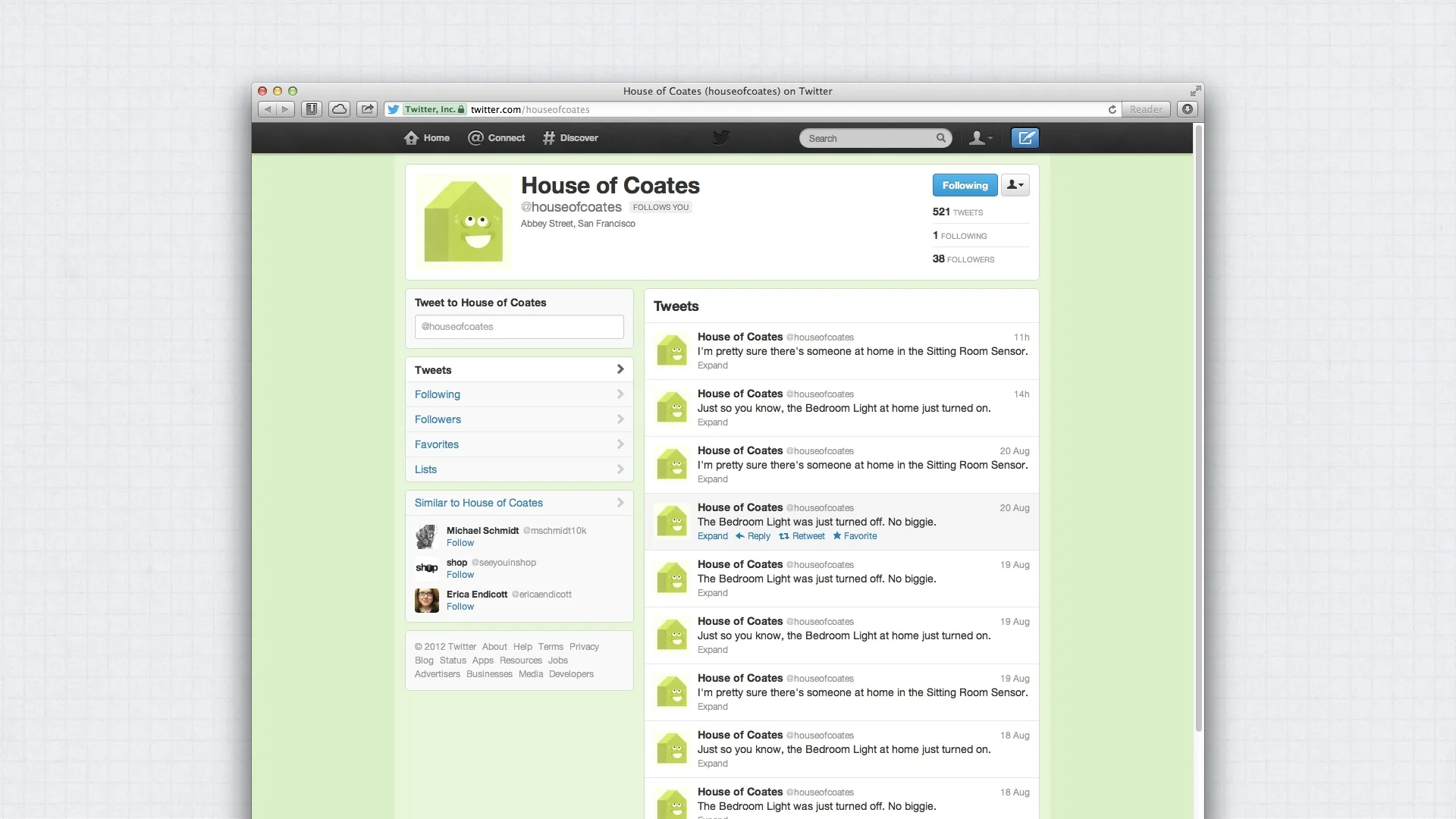Click the 14h tweet timestamp
The width and height of the screenshot is (1456, 819).
1021,394
